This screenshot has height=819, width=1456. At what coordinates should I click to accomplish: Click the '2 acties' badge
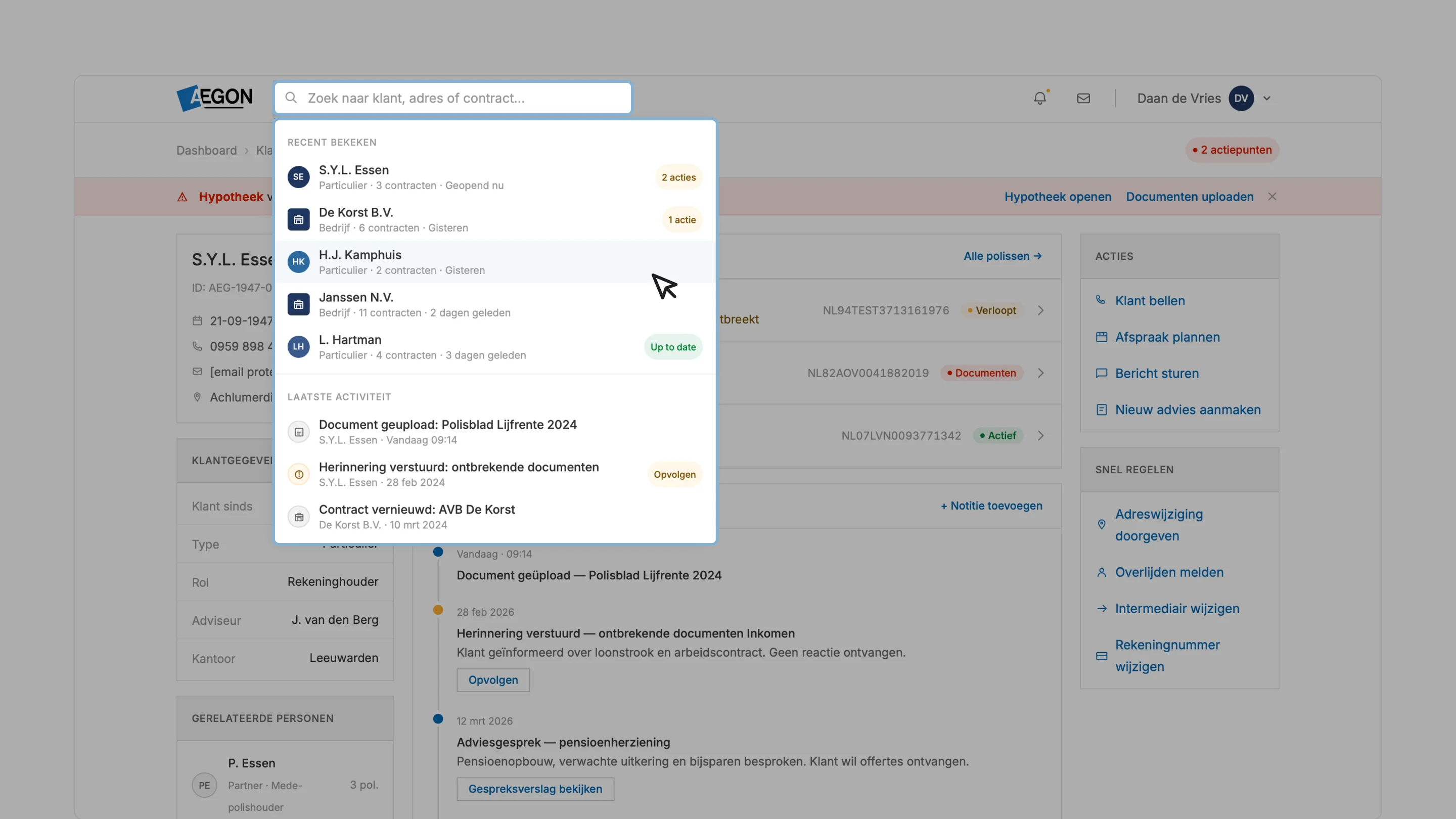click(679, 177)
